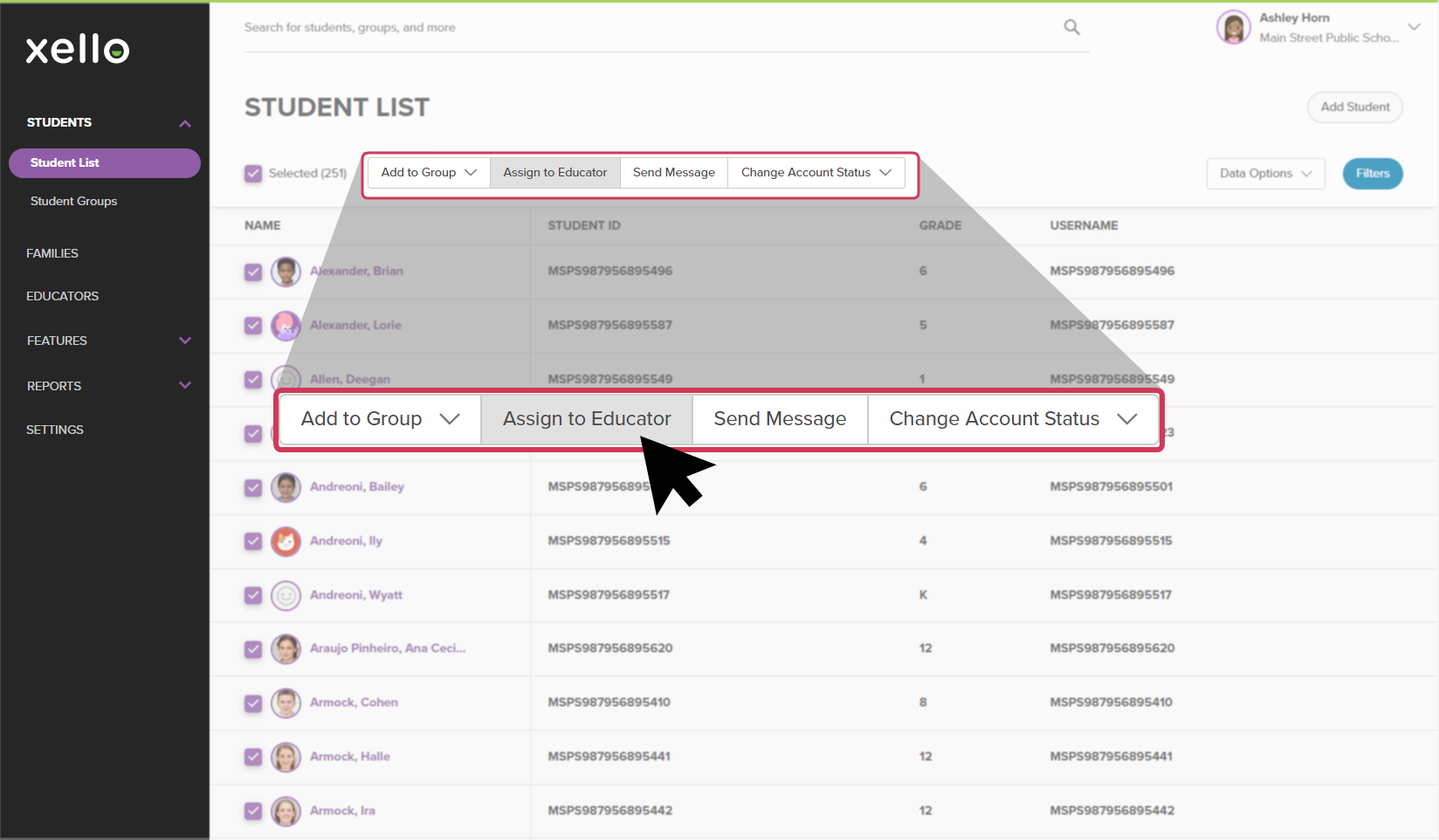Click the blue Filters button
1439x840 pixels.
(1373, 174)
